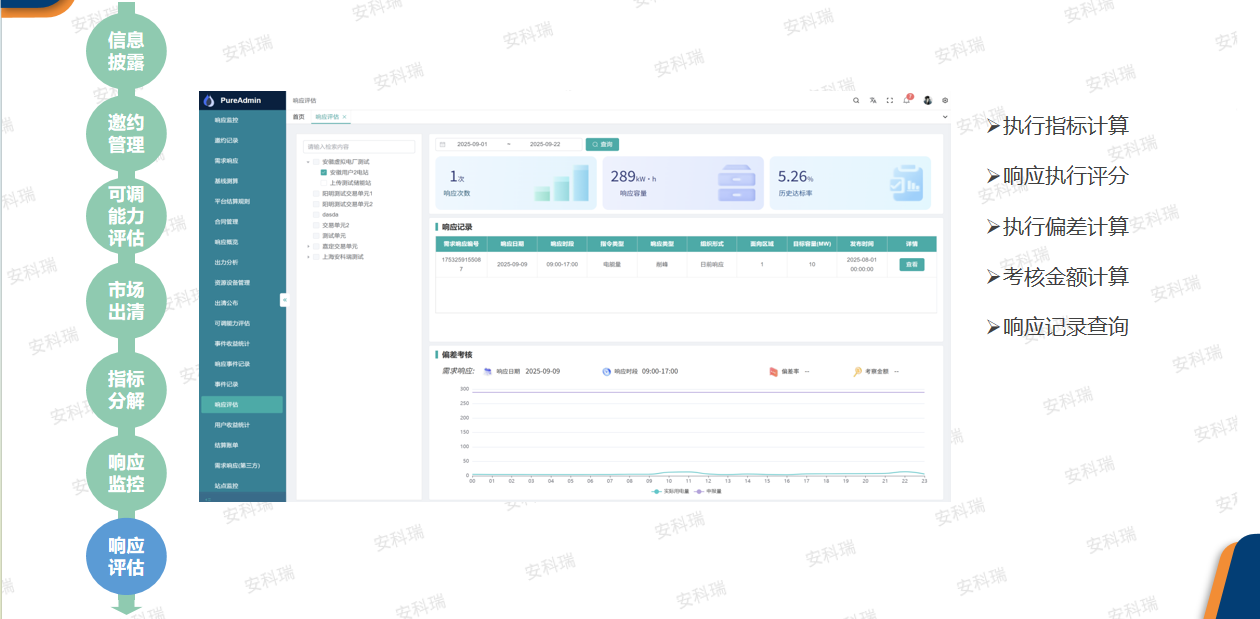Collapse the sidebar with the double-arrow icon
The width and height of the screenshot is (1260, 619).
click(x=285, y=299)
